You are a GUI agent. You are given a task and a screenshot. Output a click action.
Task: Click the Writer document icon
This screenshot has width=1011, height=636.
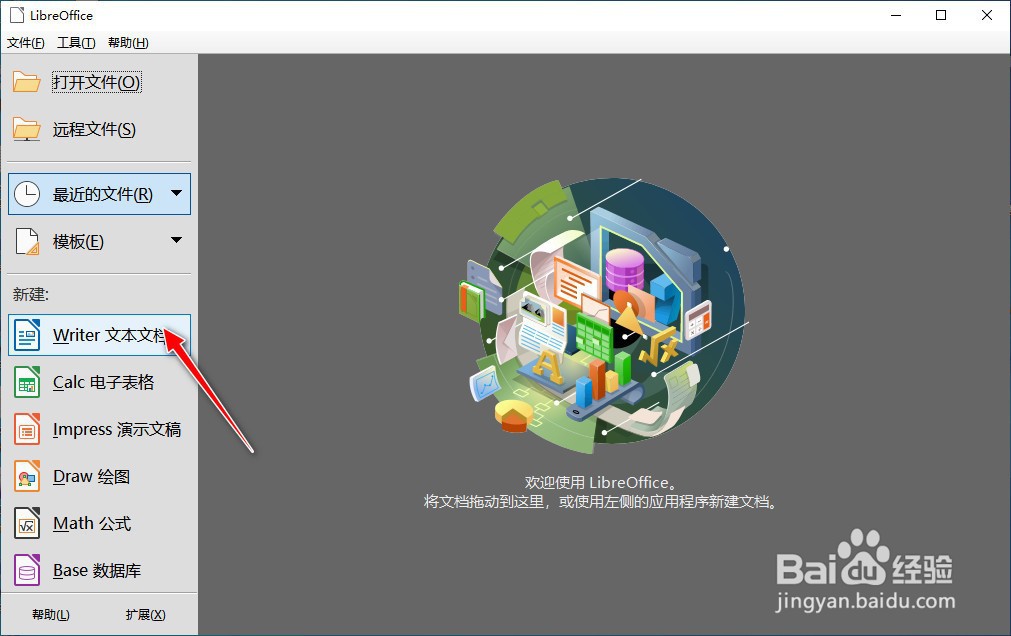[x=27, y=335]
